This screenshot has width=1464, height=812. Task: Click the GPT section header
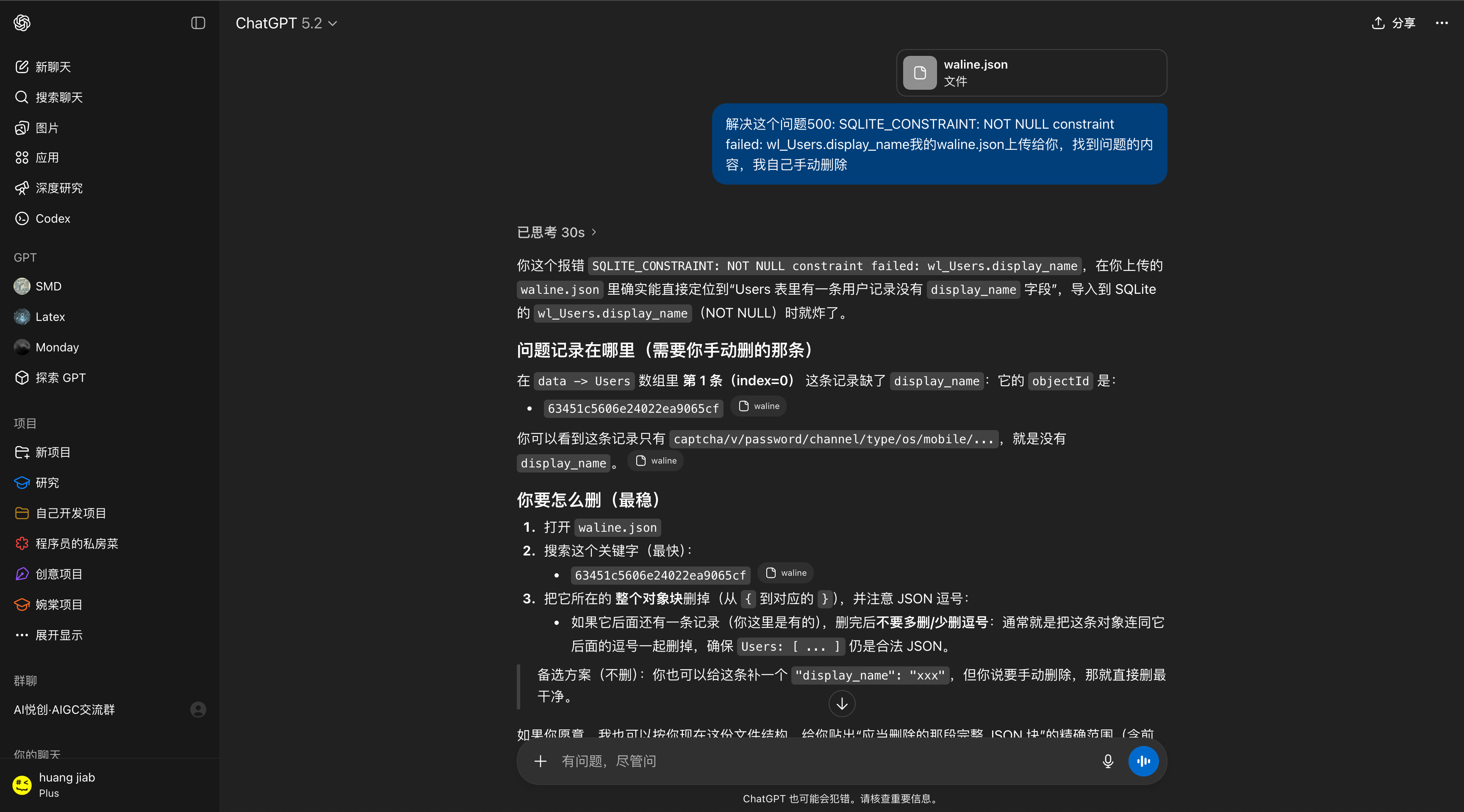pos(25,257)
